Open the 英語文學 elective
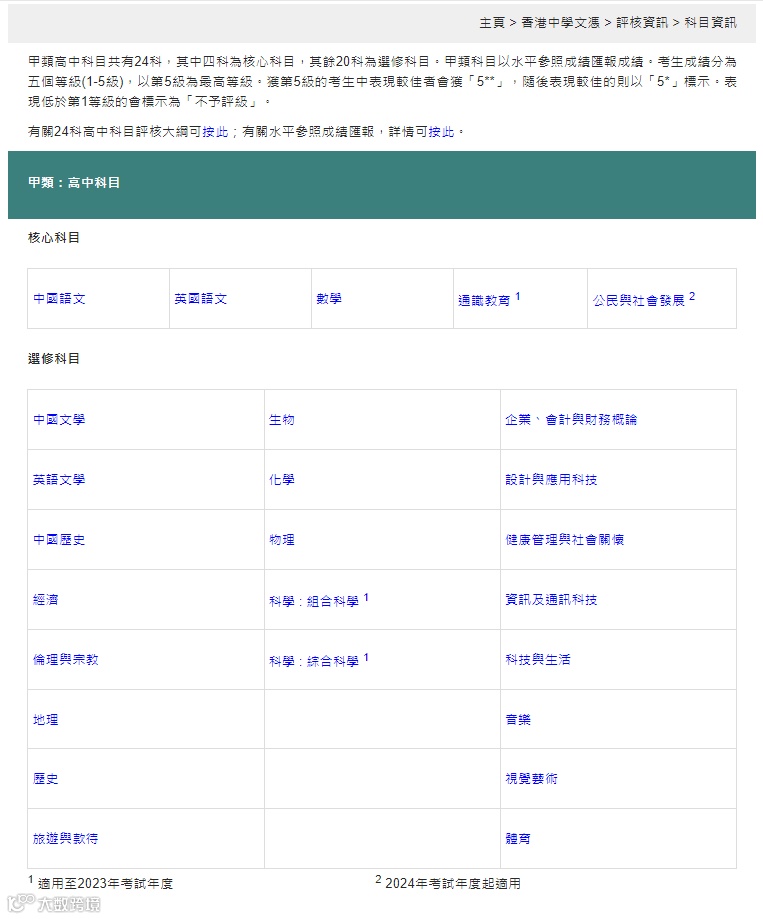The width and height of the screenshot is (763, 919). [59, 479]
